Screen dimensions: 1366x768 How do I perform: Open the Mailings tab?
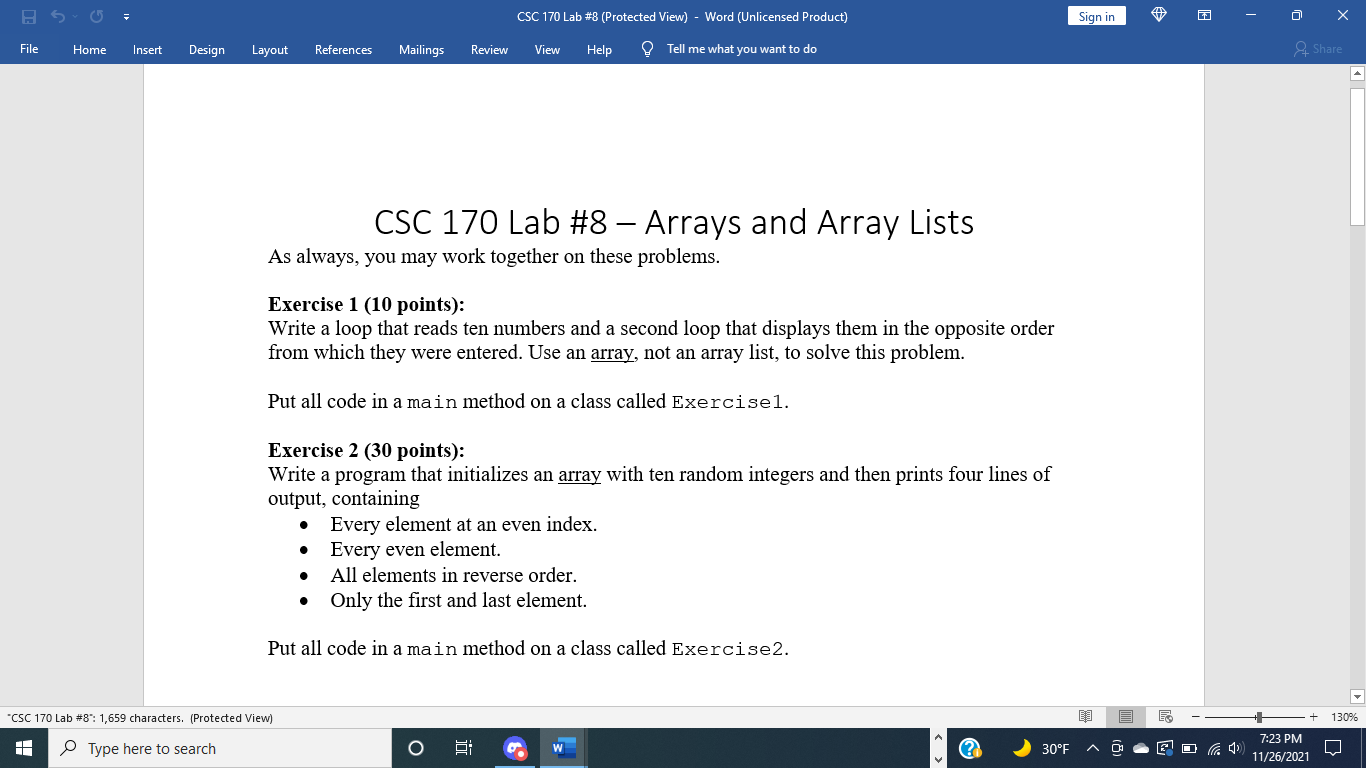click(421, 49)
